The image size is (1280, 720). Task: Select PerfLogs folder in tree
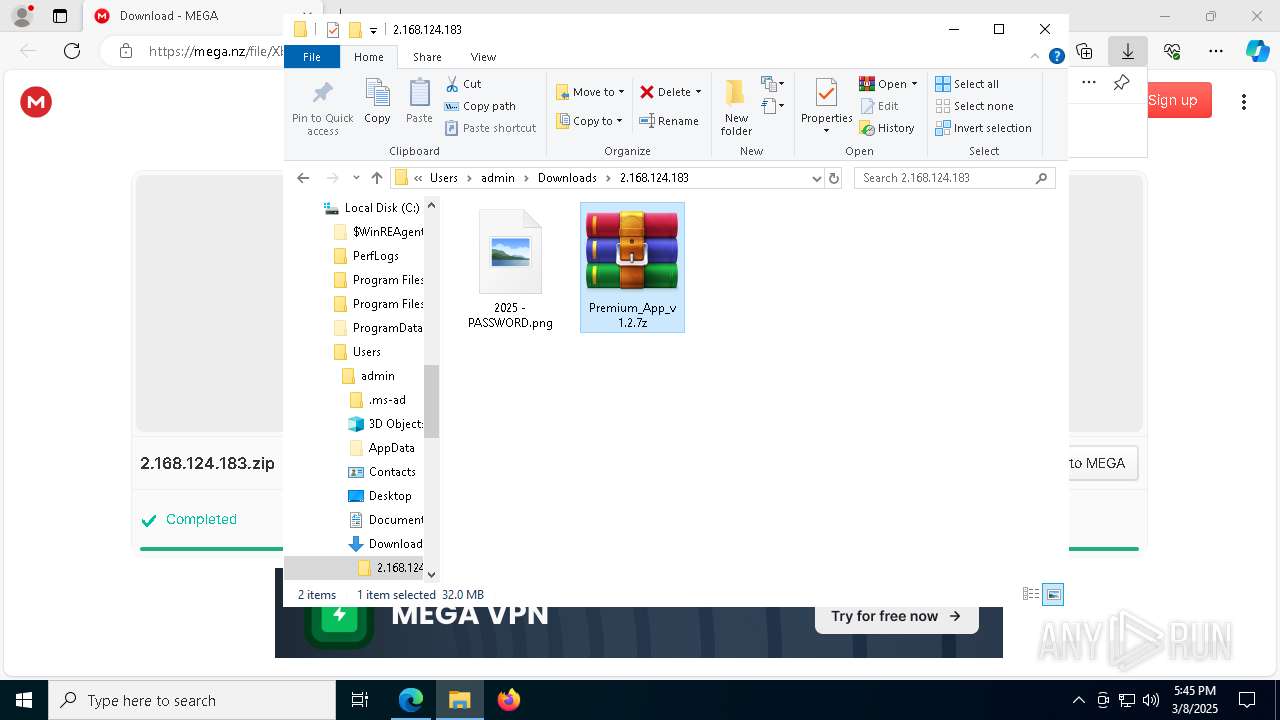pos(365,256)
